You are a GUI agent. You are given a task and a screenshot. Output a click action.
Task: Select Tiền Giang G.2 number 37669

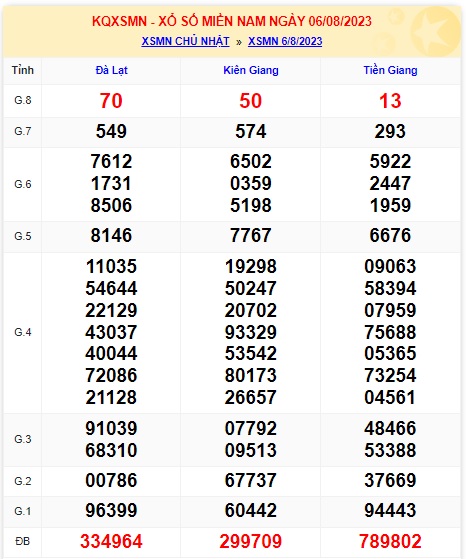click(390, 480)
